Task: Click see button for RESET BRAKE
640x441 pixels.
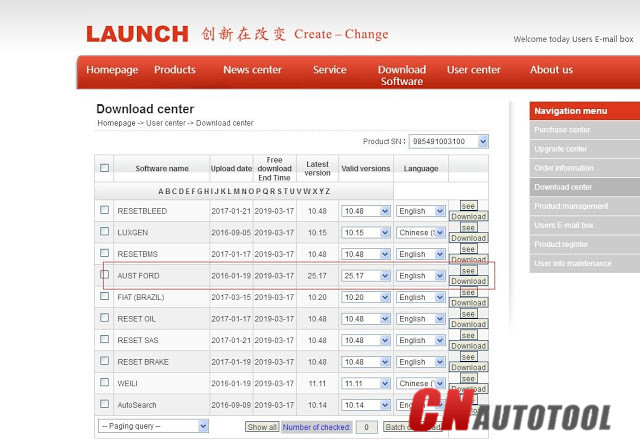Action: [468, 357]
